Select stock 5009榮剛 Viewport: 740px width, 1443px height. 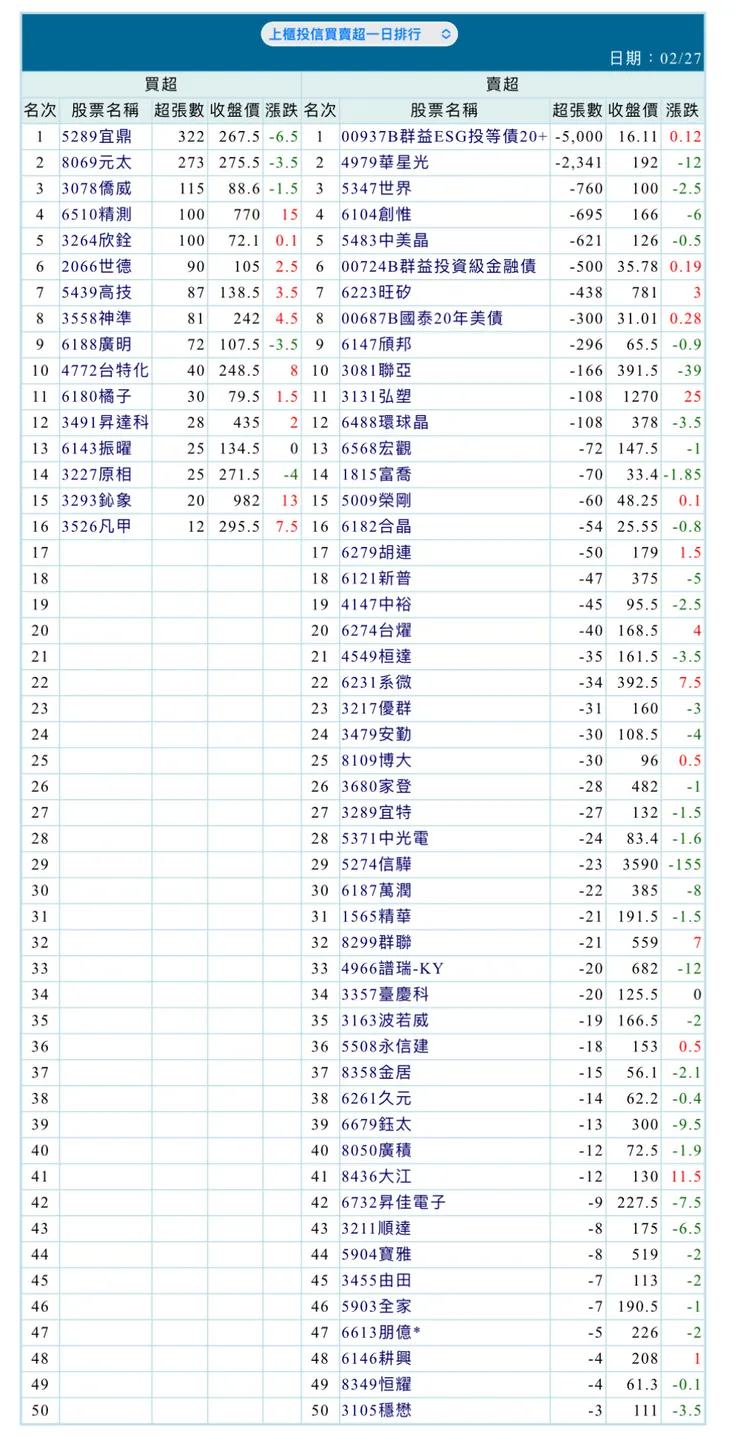(x=376, y=500)
